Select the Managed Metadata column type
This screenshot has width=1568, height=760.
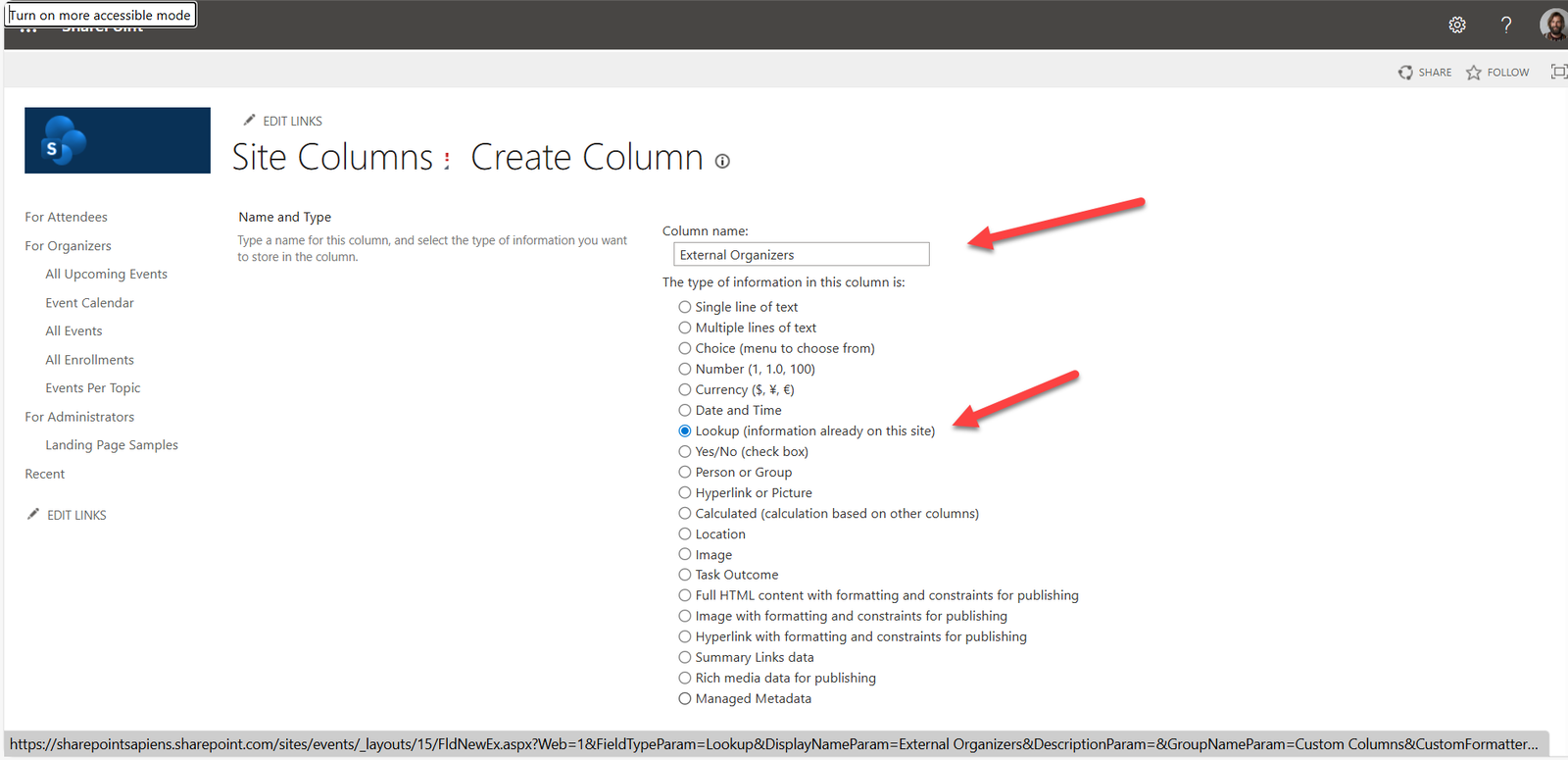pyautogui.click(x=685, y=699)
